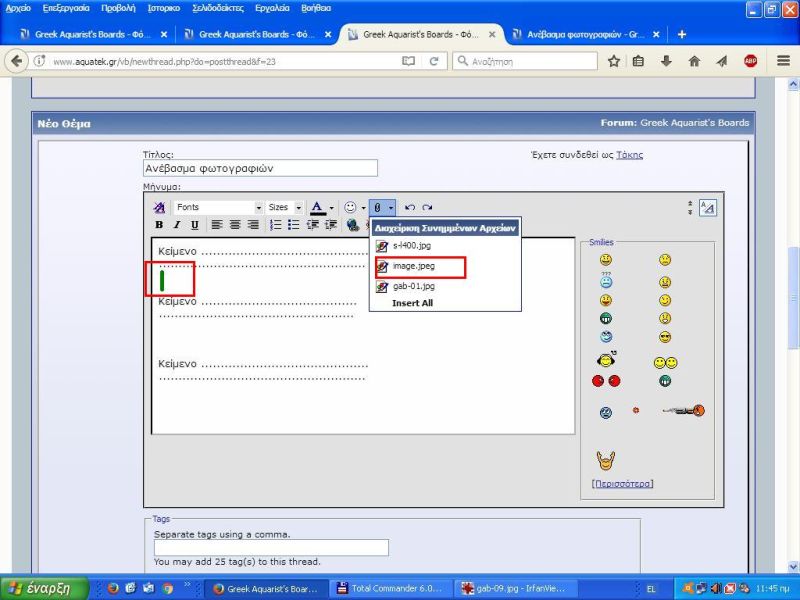
Task: Center align the message text
Action: point(235,225)
